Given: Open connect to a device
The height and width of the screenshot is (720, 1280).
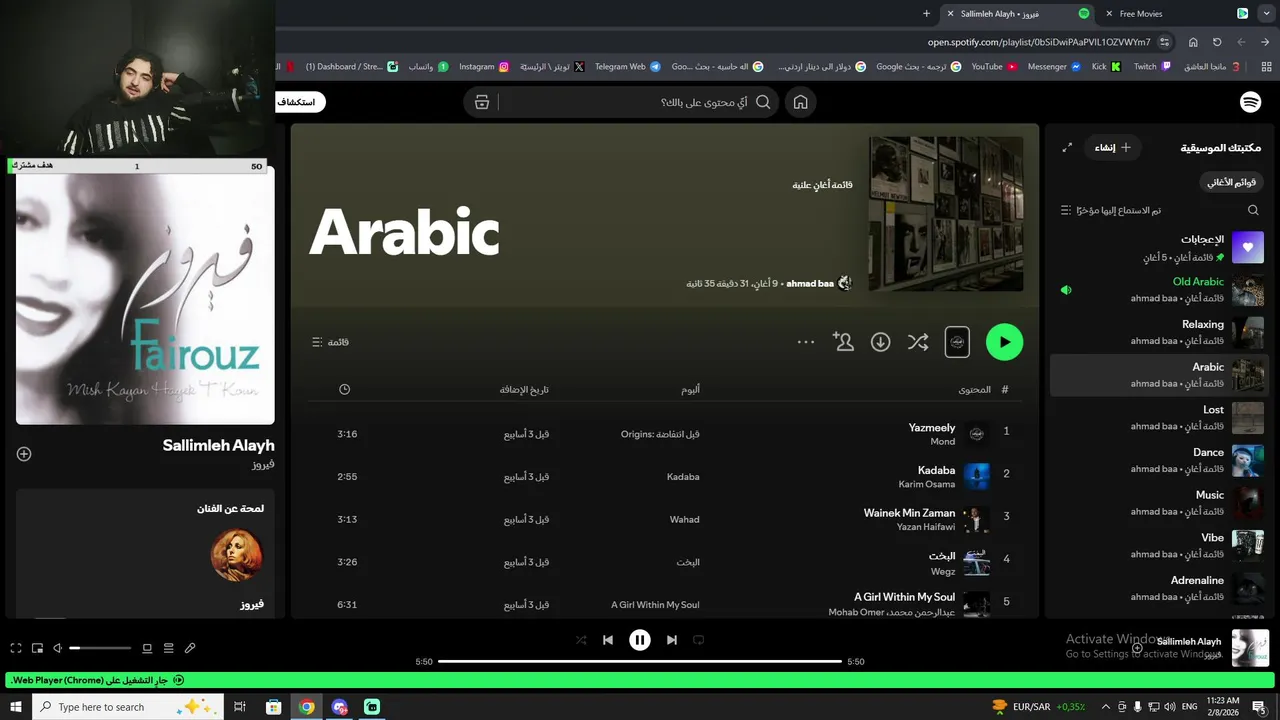Looking at the screenshot, I should click(147, 648).
